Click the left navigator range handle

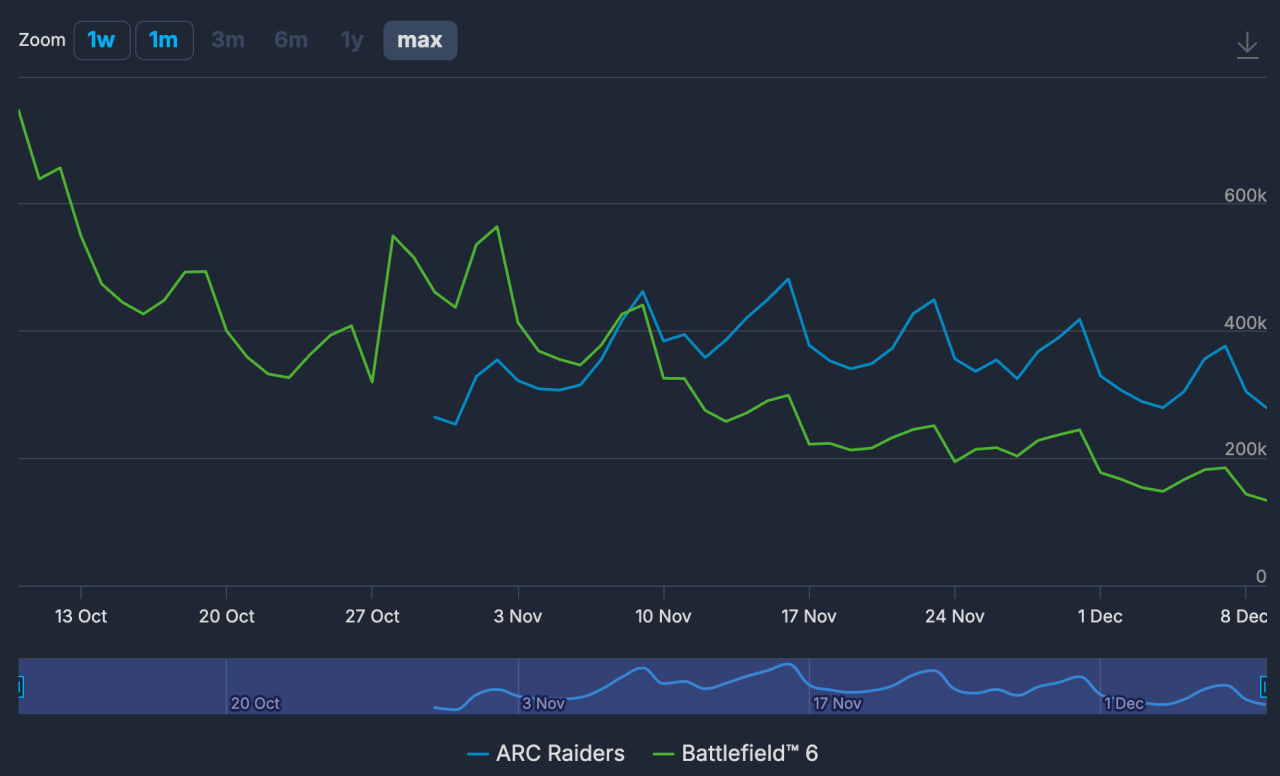pos(20,687)
